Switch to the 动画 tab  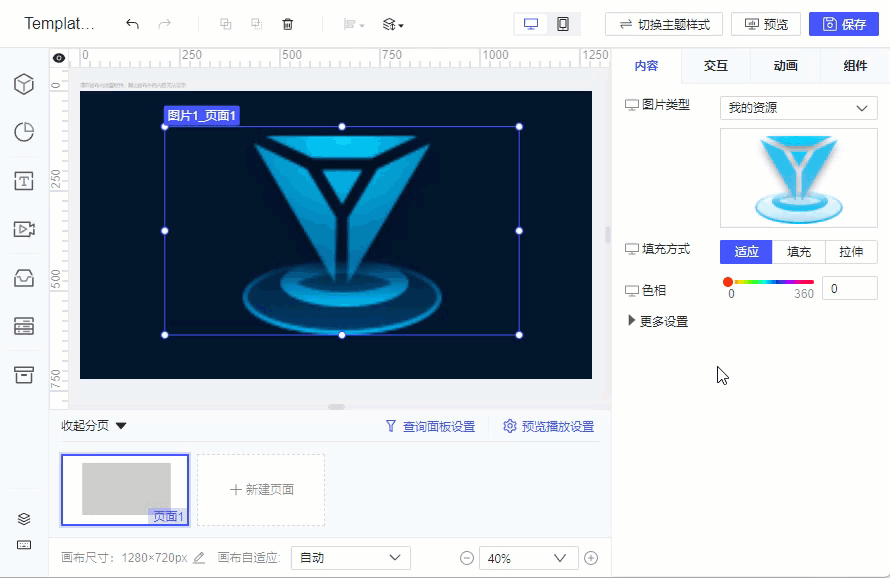786,66
